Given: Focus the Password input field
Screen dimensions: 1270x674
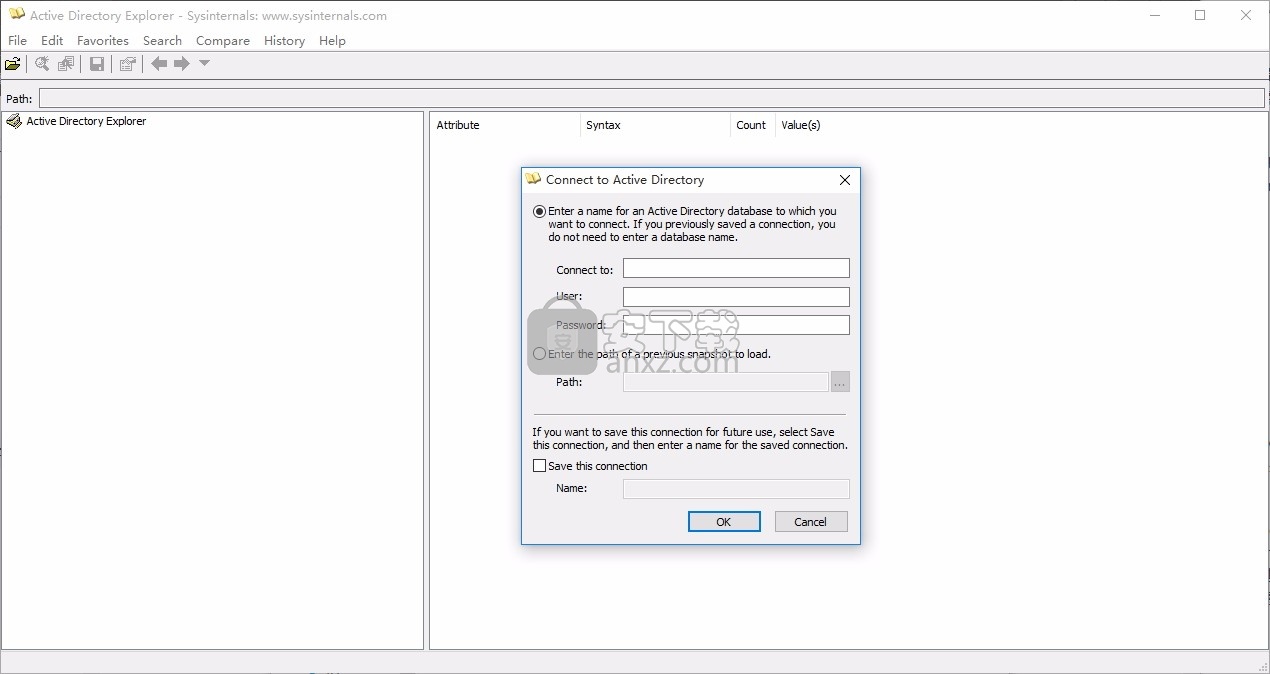Looking at the screenshot, I should [736, 325].
